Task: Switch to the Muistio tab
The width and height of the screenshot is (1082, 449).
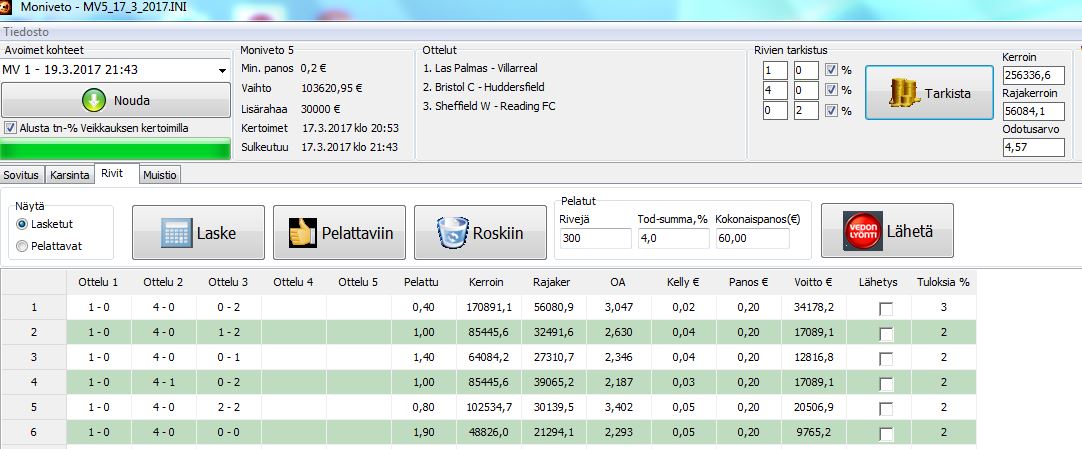Action: (x=160, y=175)
